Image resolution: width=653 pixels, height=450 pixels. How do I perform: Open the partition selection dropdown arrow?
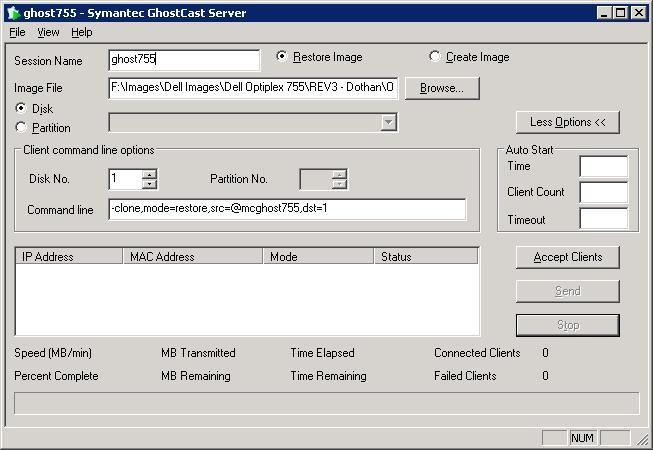coord(389,122)
